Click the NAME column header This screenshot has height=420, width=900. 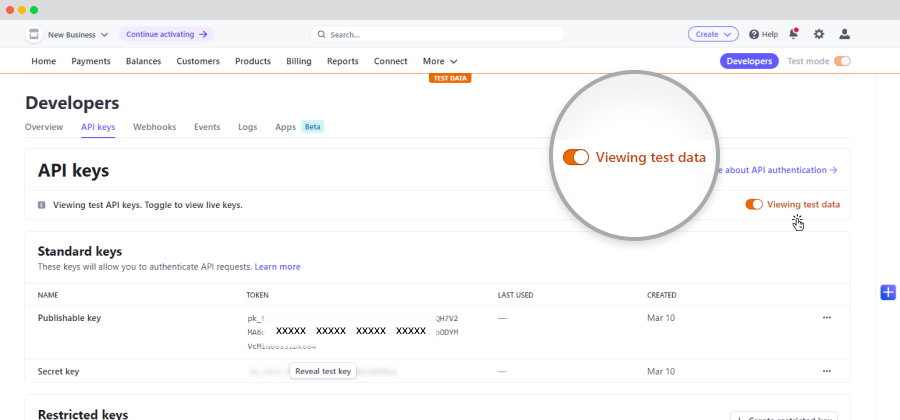click(x=48, y=295)
